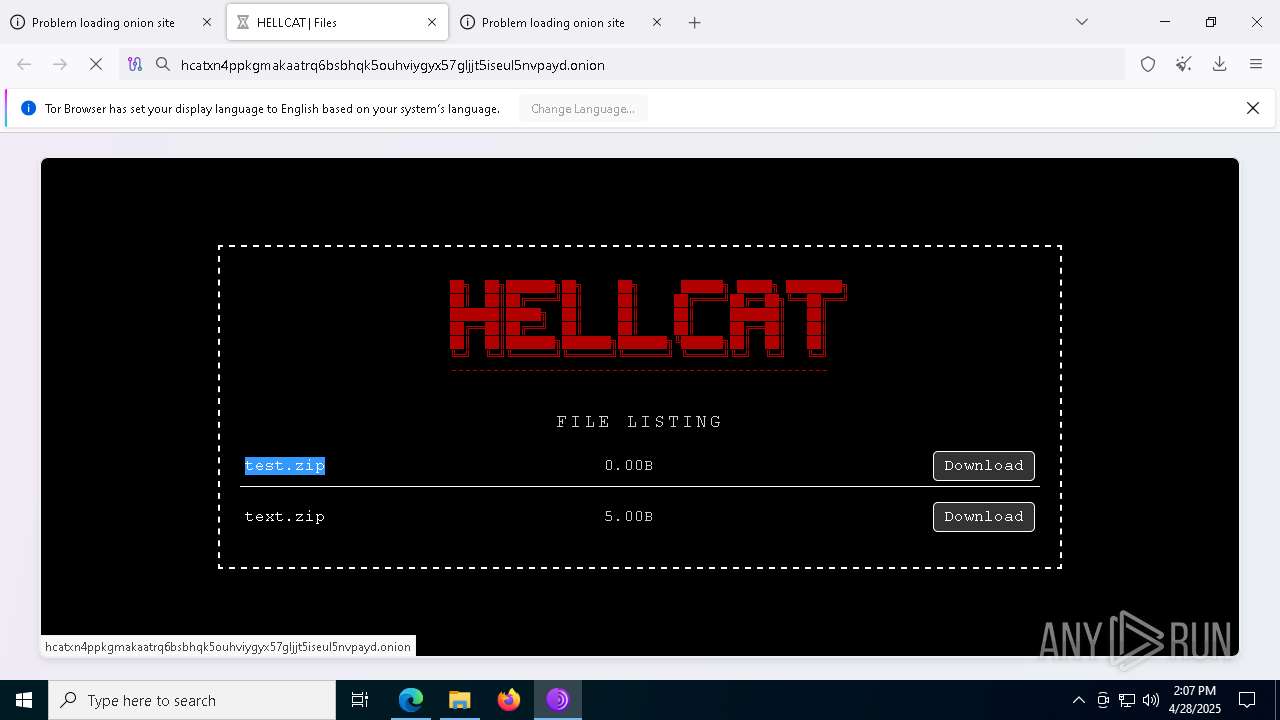Go forward to next page
The height and width of the screenshot is (720, 1280).
coord(60,65)
